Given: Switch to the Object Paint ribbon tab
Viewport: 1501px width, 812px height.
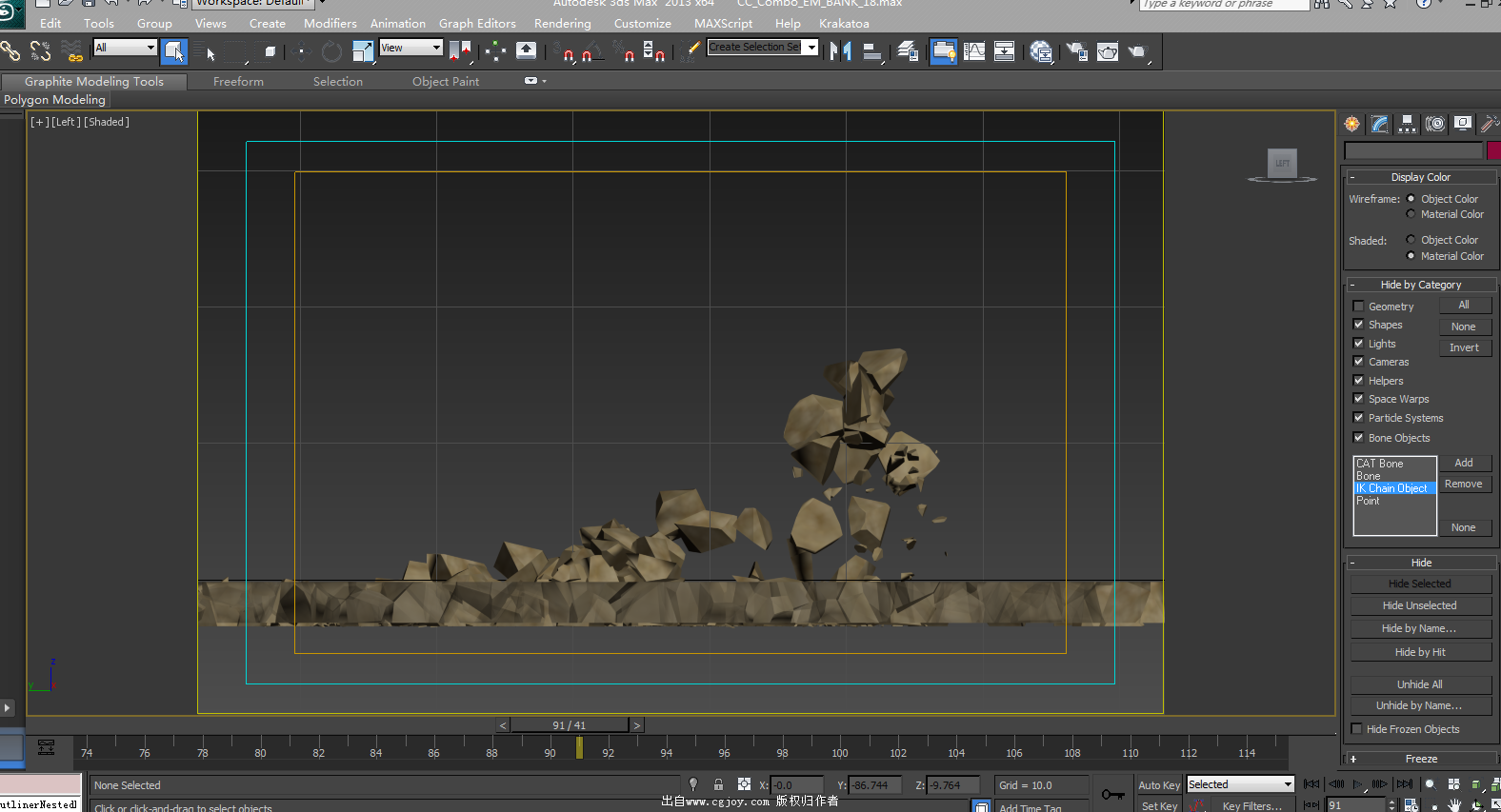Looking at the screenshot, I should coord(446,82).
